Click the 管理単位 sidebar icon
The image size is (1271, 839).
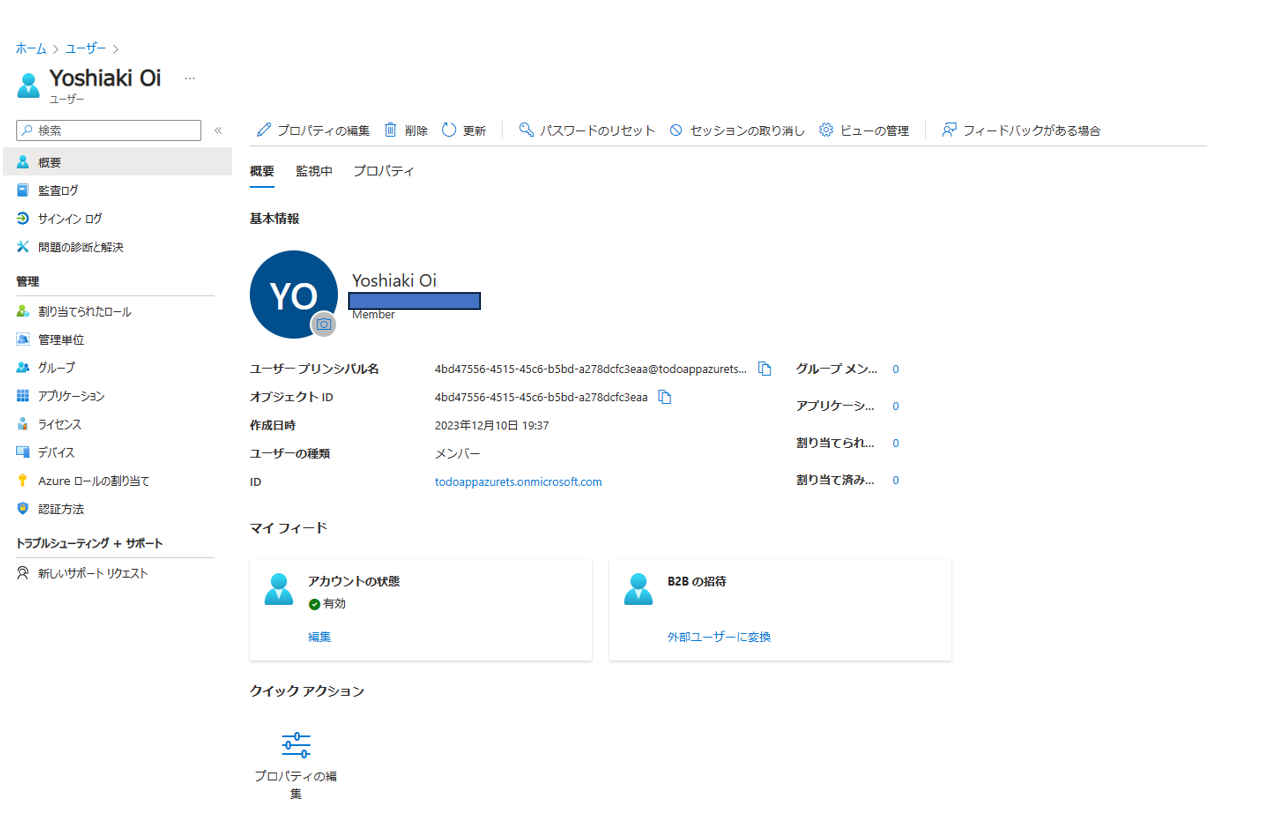(23, 340)
